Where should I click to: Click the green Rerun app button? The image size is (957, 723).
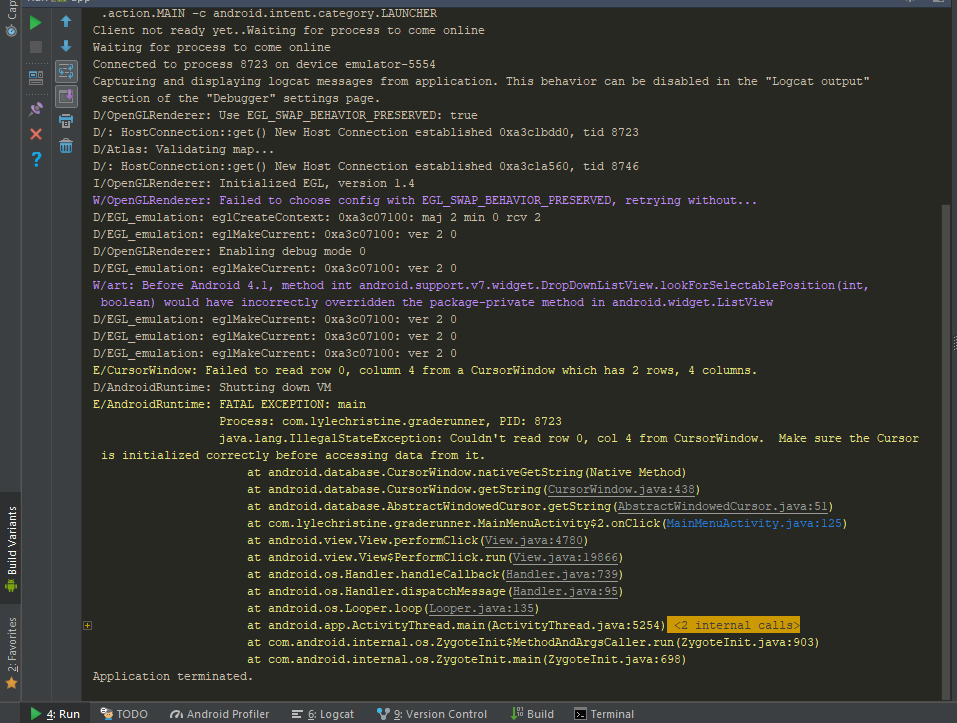tap(36, 22)
